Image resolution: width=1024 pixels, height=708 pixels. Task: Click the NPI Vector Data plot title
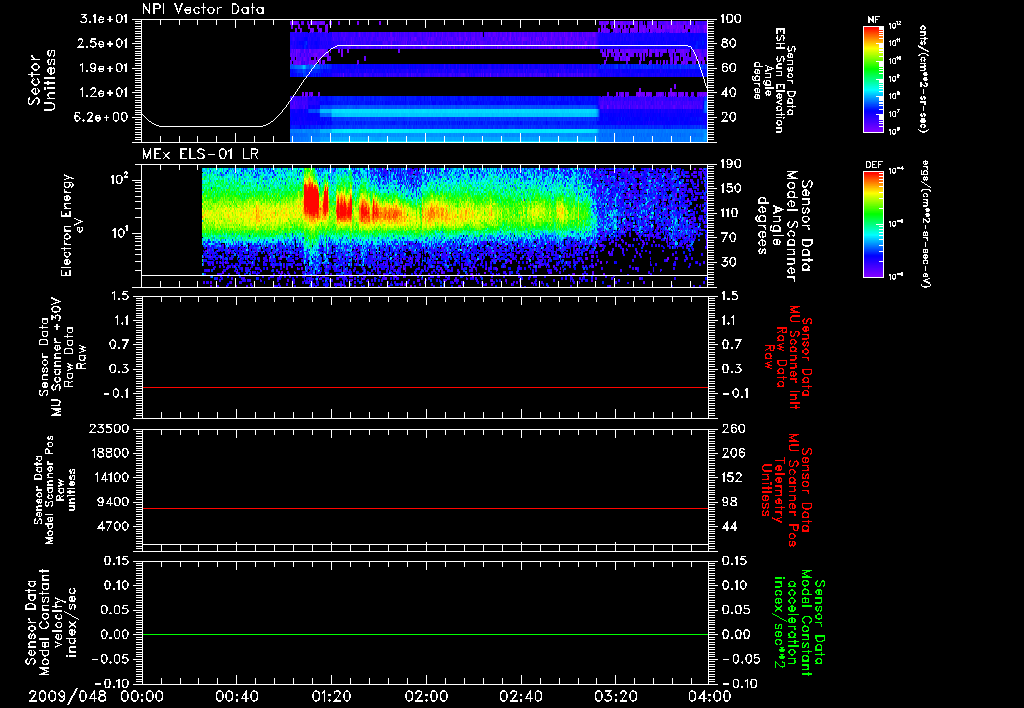(x=203, y=9)
